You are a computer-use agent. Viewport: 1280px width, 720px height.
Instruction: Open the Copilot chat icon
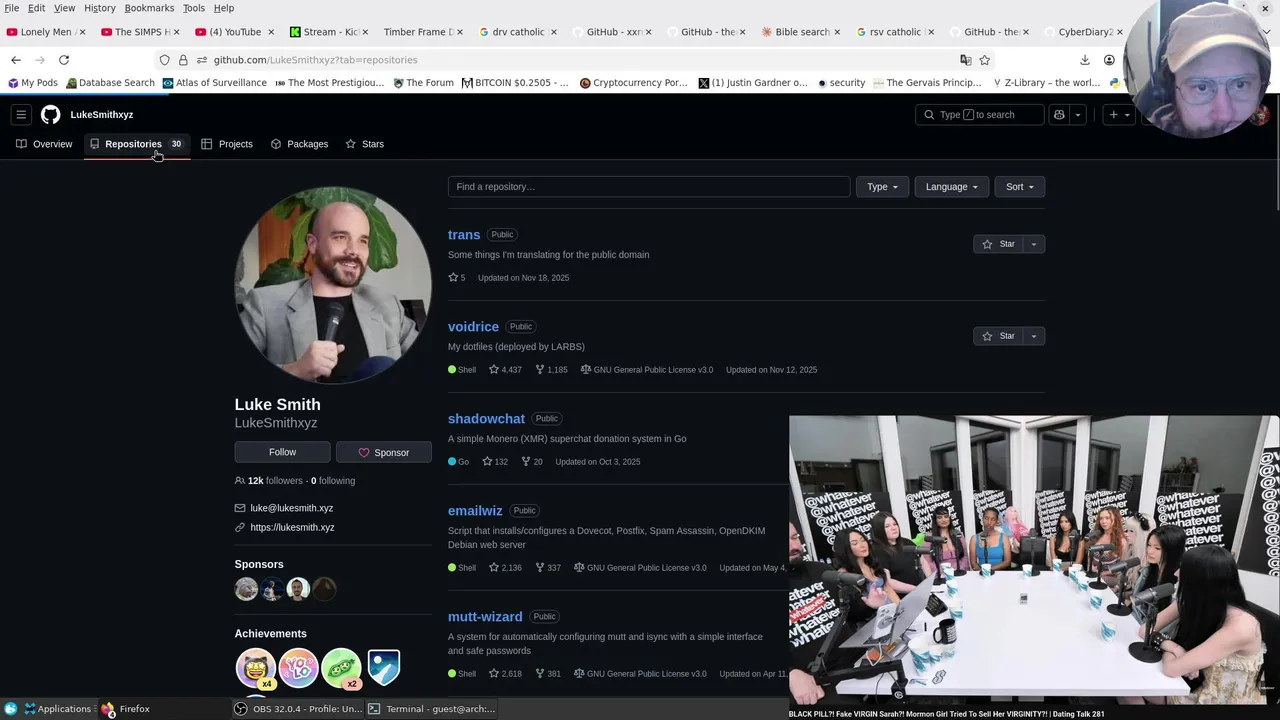tap(1059, 115)
